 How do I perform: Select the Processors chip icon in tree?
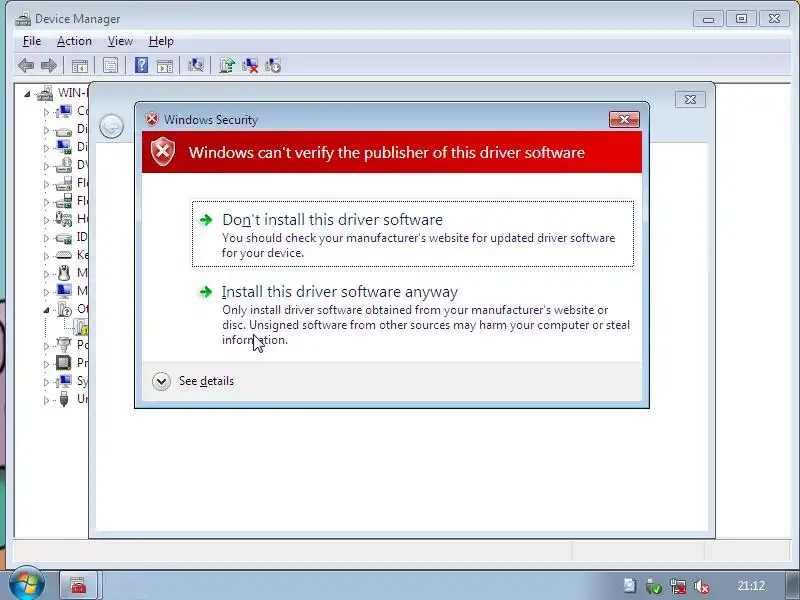click(64, 363)
